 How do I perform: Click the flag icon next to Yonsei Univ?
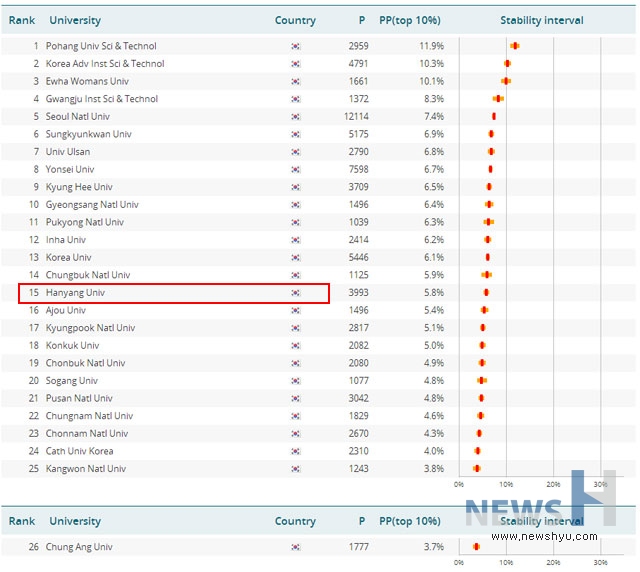click(x=295, y=170)
